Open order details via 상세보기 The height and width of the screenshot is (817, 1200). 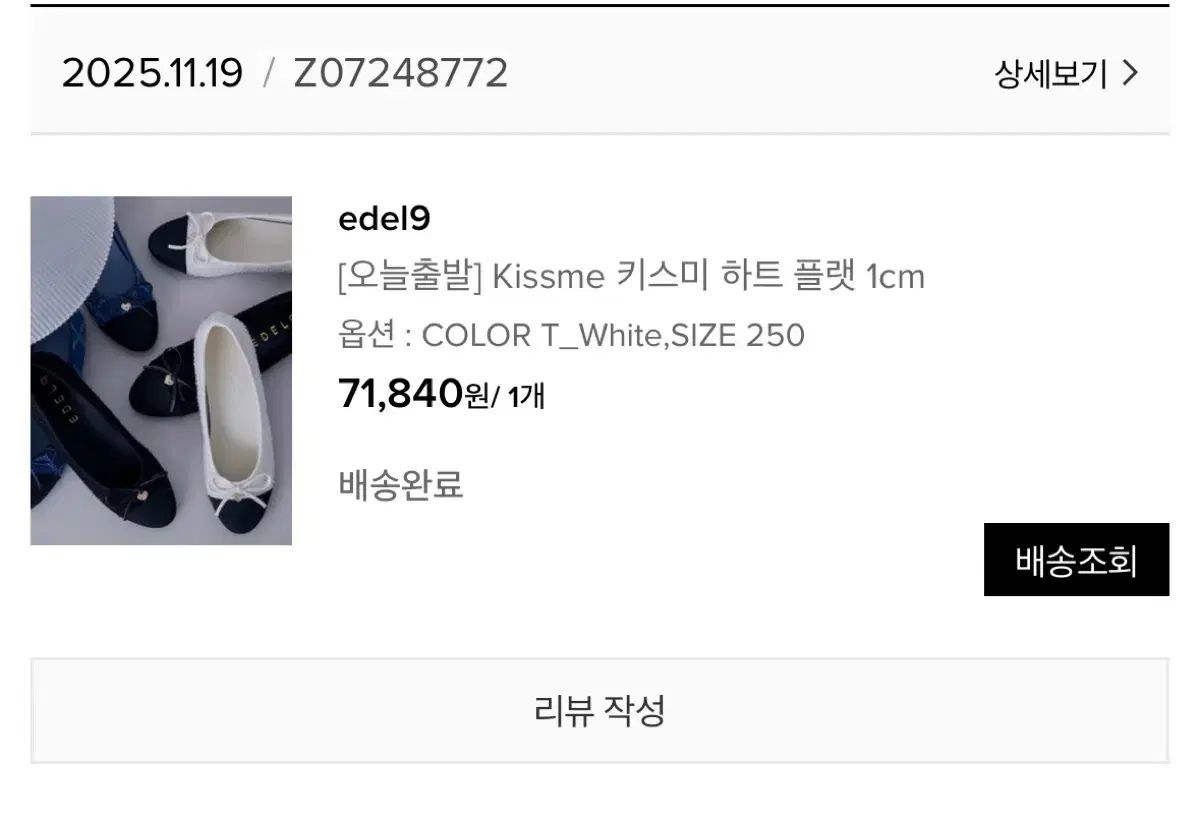1051,74
